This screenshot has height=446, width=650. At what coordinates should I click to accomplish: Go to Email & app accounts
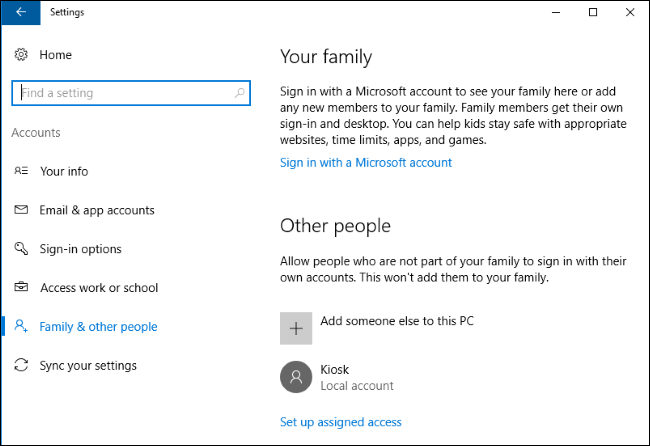click(97, 210)
